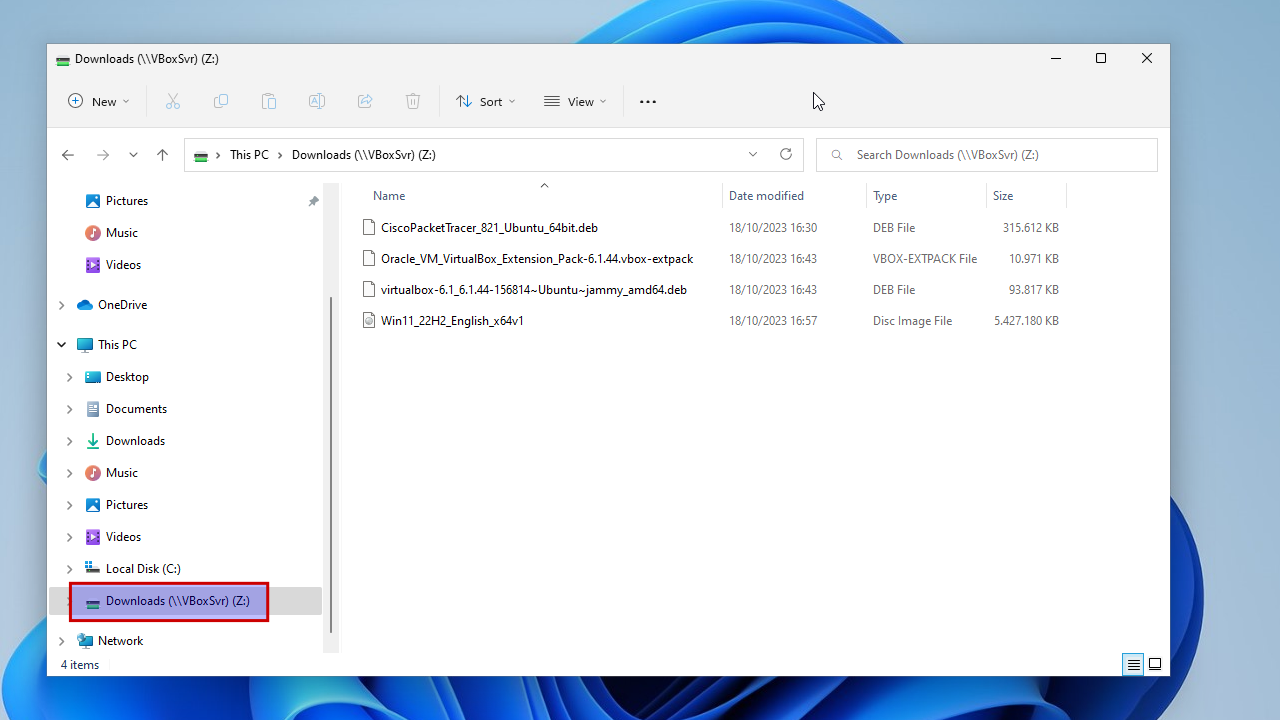Image resolution: width=1280 pixels, height=720 pixels.
Task: Select Pictures under This PC
Action: (x=127, y=505)
